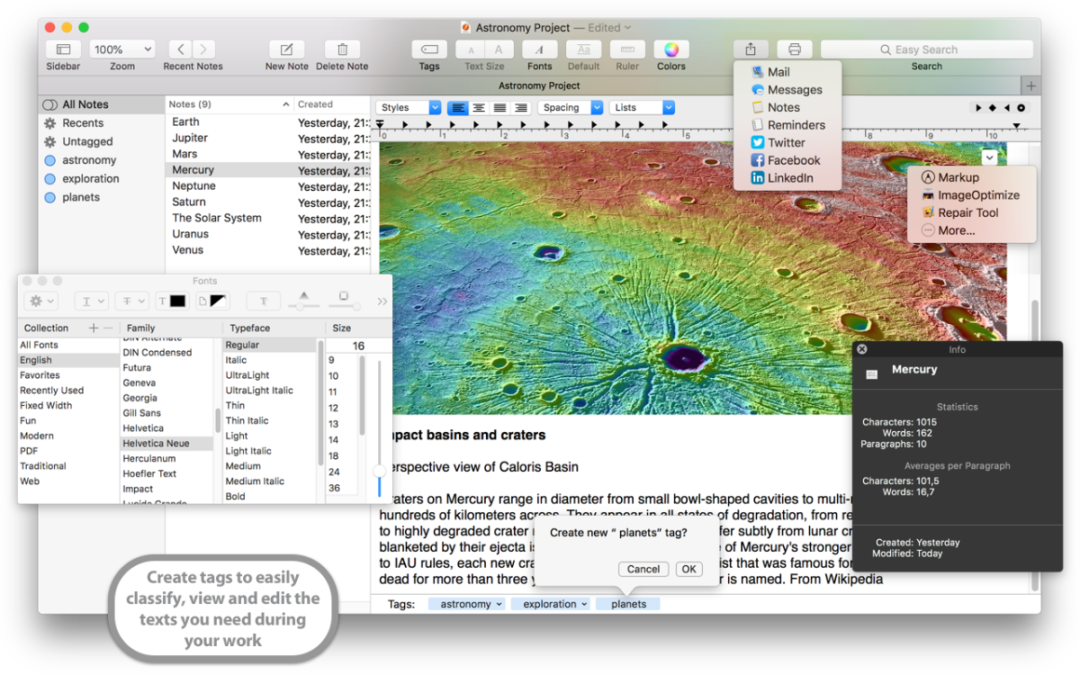
Task: Click the Share icon above the menu
Action: (749, 48)
